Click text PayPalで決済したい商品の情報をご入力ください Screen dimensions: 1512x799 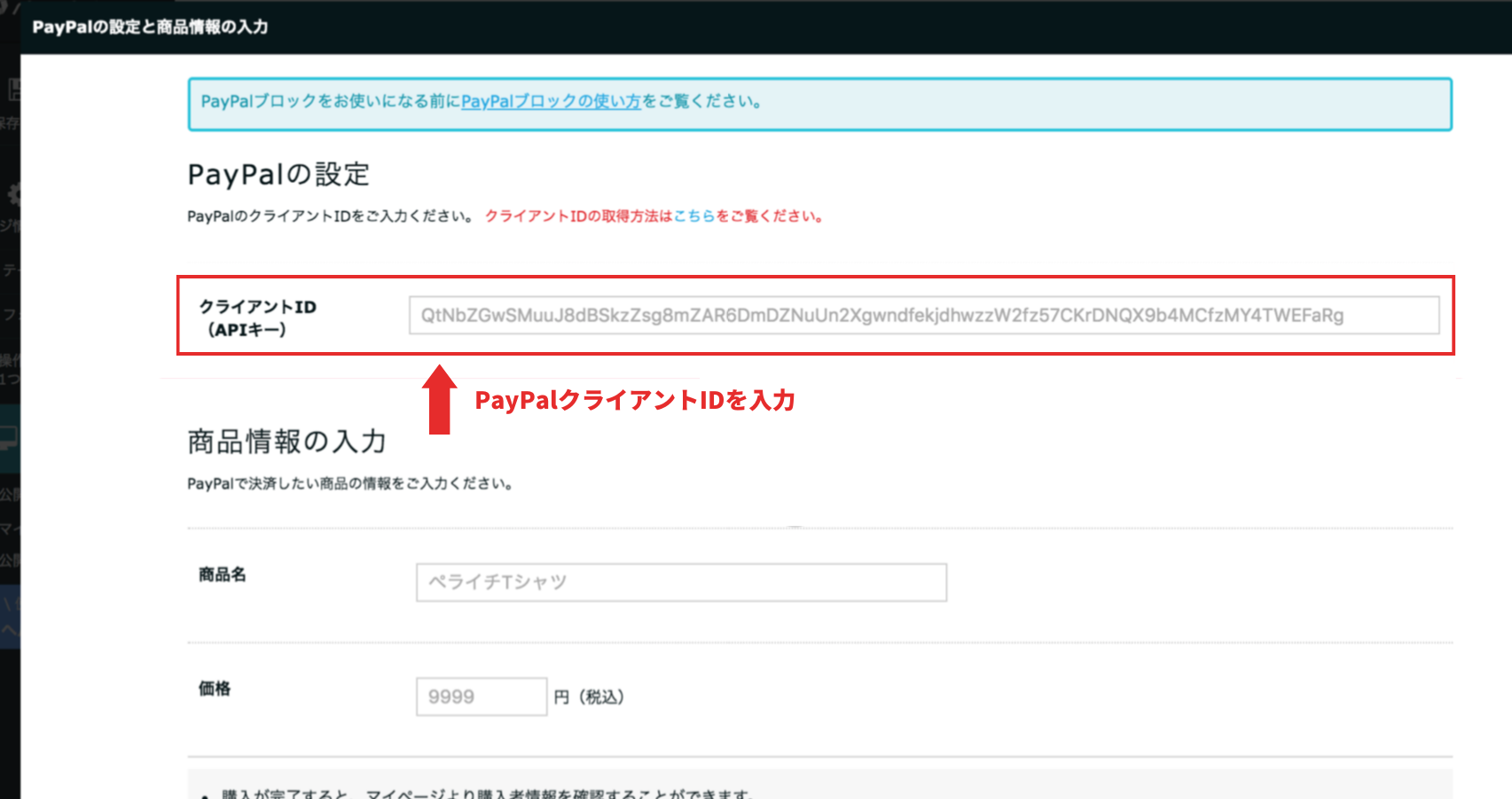tap(350, 484)
